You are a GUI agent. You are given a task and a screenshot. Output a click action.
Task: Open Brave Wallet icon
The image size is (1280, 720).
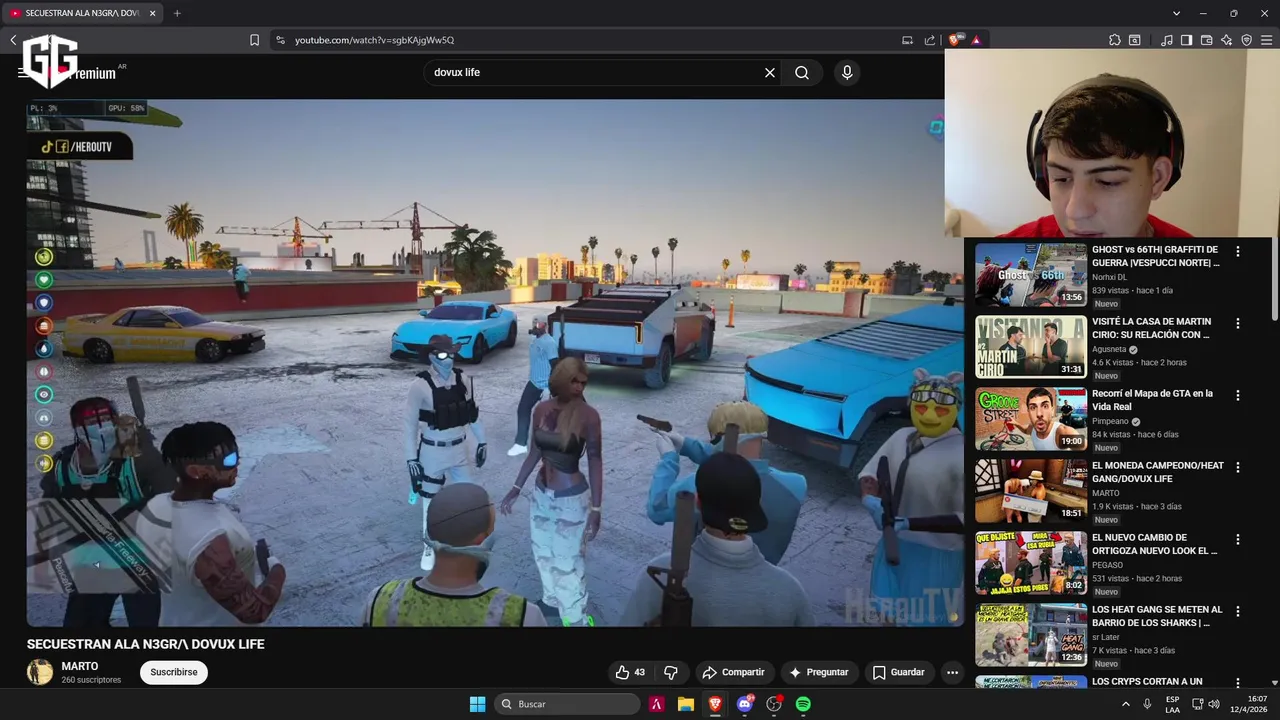tap(1206, 40)
